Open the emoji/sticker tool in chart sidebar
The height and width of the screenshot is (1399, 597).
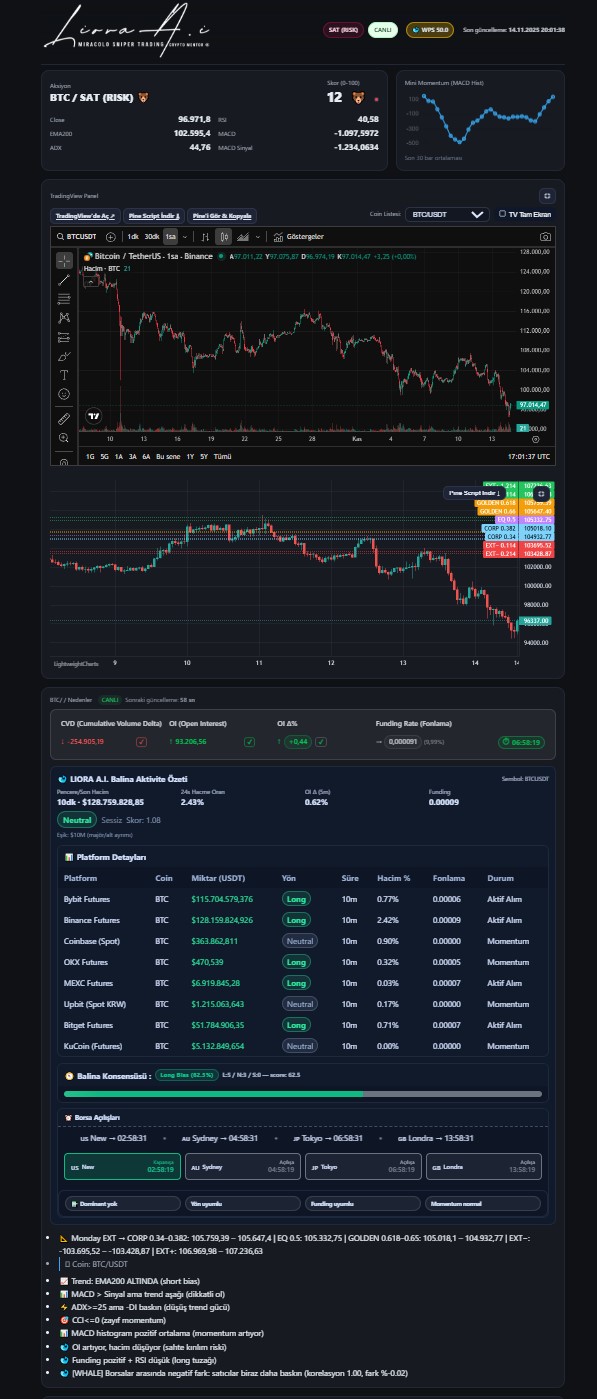coord(64,393)
